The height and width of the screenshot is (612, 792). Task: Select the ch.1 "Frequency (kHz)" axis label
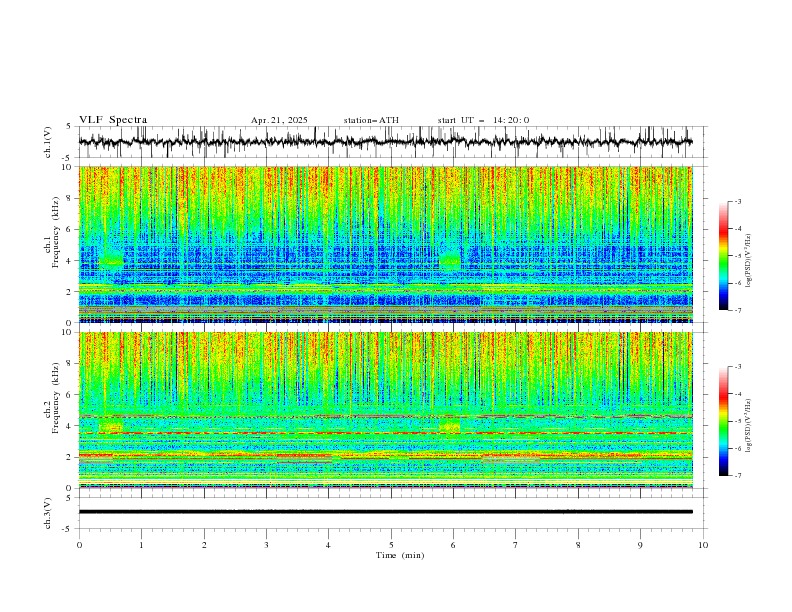click(x=55, y=232)
